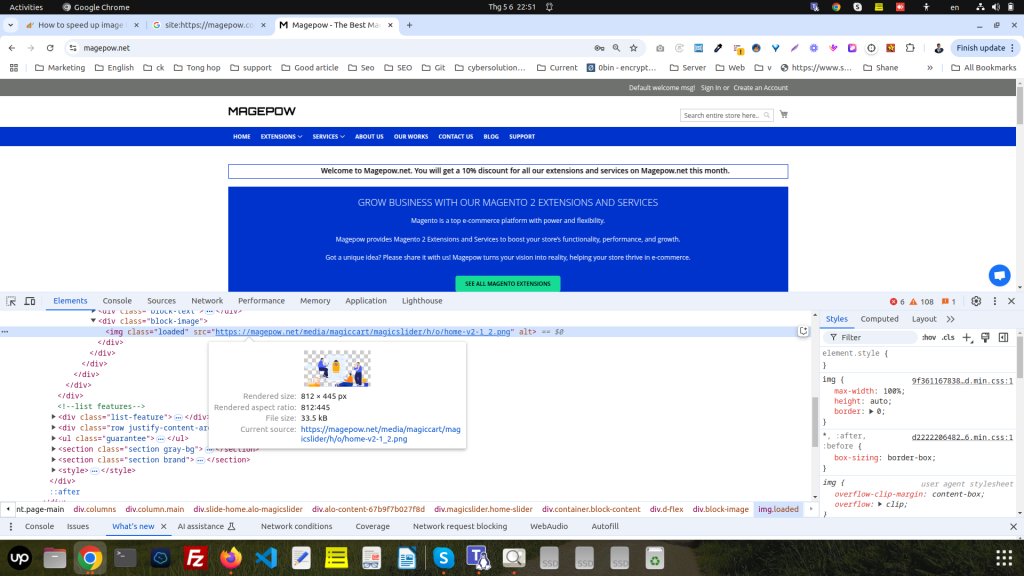Expand the border shorthand property in Styles
Image resolution: width=1024 pixels, height=576 pixels.
click(871, 411)
